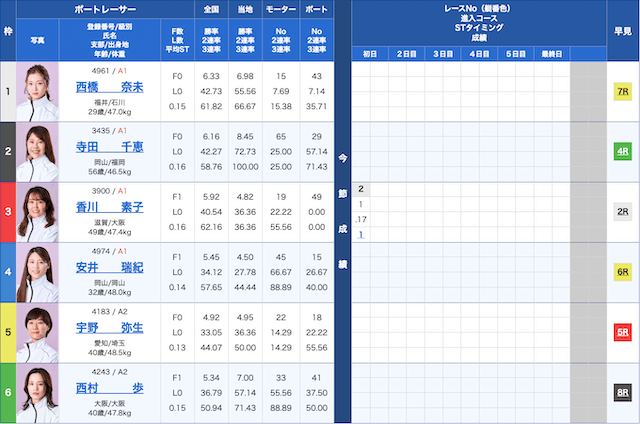Click photo of racer 寺田 千恵
The image size is (640, 424).
(38, 152)
